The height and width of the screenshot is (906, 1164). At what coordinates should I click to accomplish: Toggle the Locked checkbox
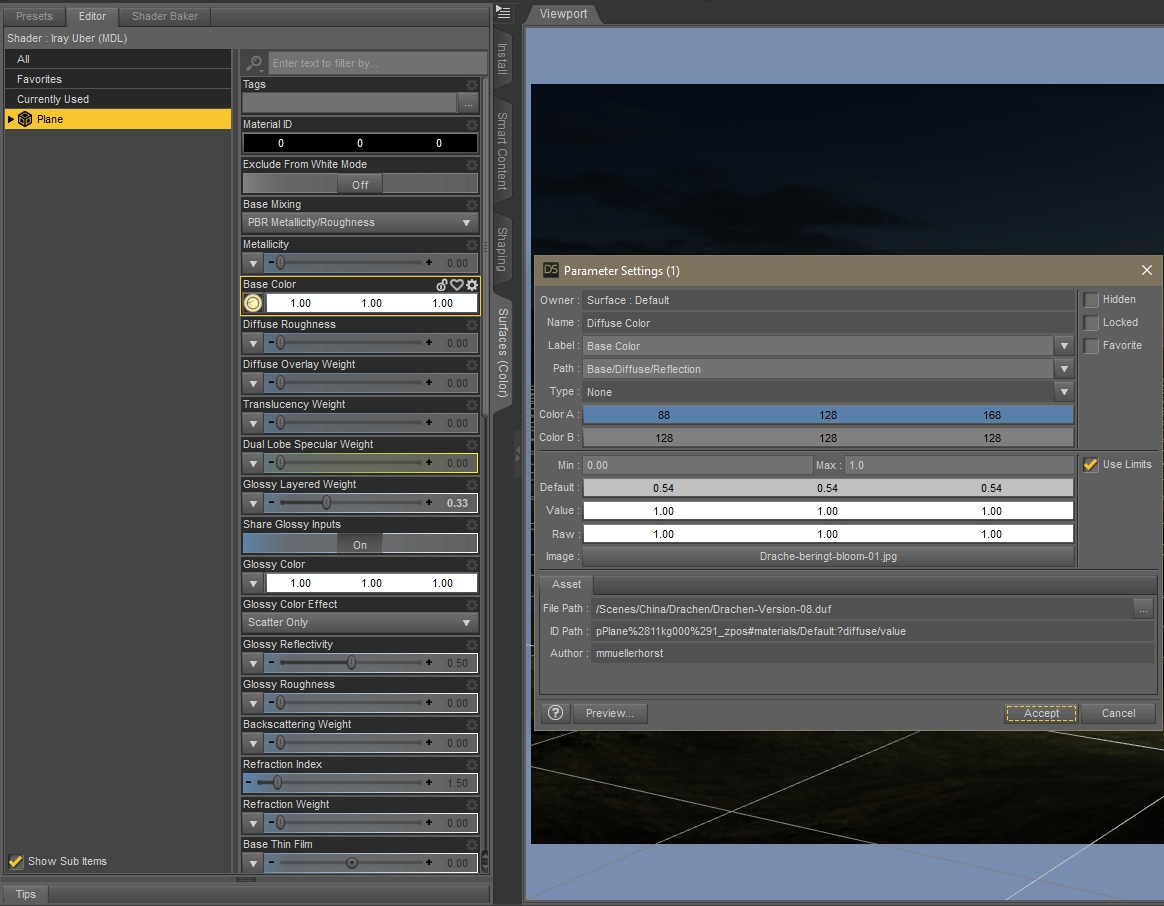click(1091, 322)
